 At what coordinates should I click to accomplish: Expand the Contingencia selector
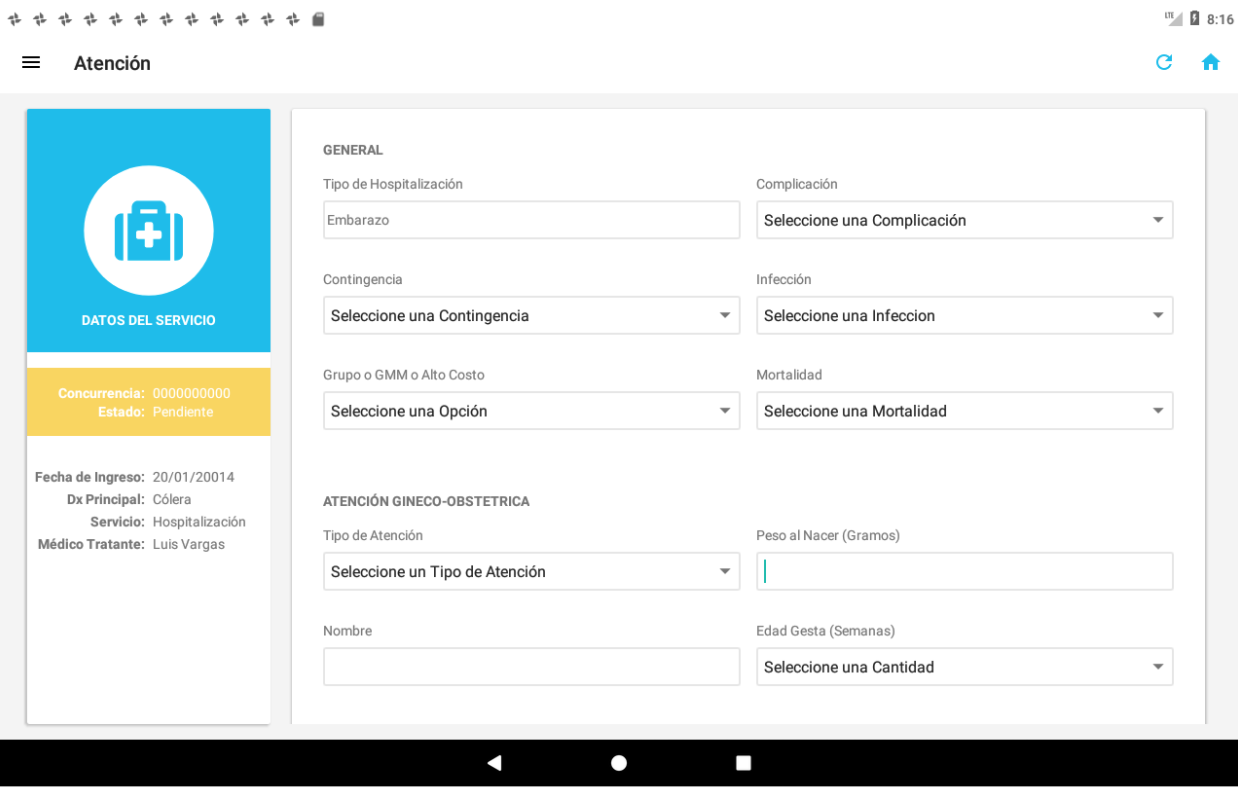click(x=531, y=316)
